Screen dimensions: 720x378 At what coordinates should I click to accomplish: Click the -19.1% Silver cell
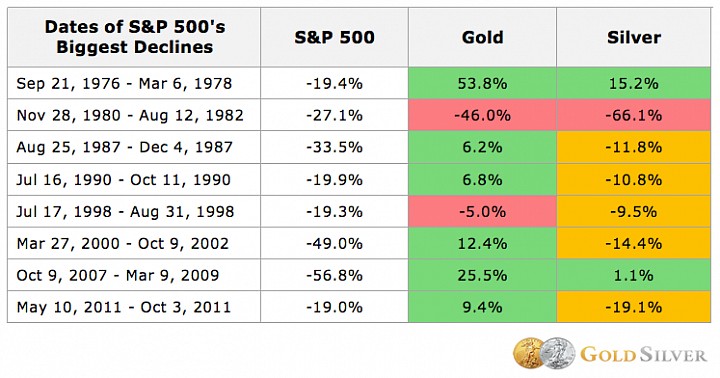(x=634, y=307)
